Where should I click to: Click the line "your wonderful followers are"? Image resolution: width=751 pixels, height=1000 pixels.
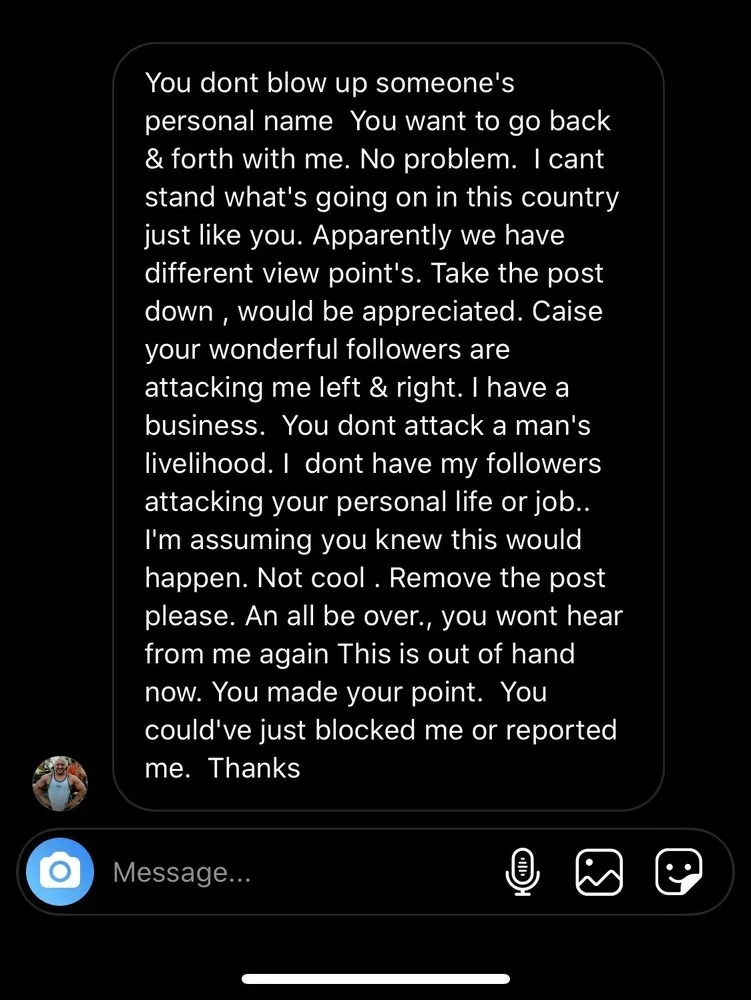(327, 350)
